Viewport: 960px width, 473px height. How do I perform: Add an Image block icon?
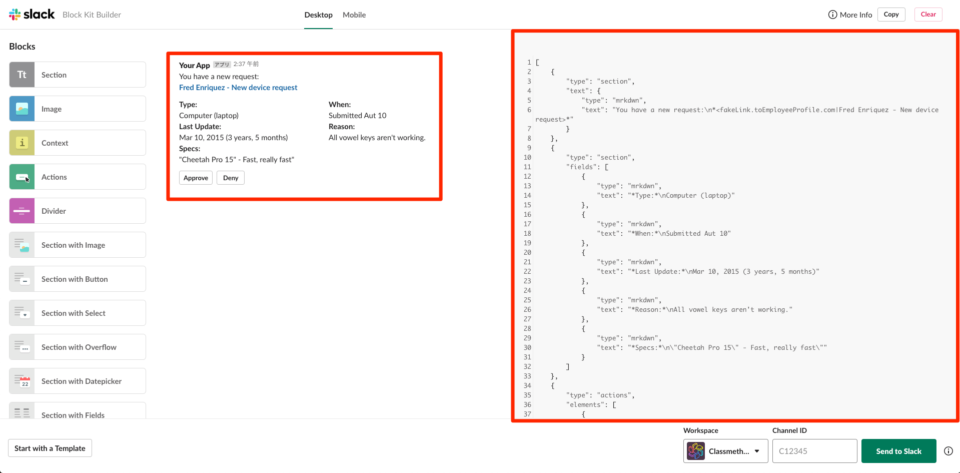coord(21,109)
